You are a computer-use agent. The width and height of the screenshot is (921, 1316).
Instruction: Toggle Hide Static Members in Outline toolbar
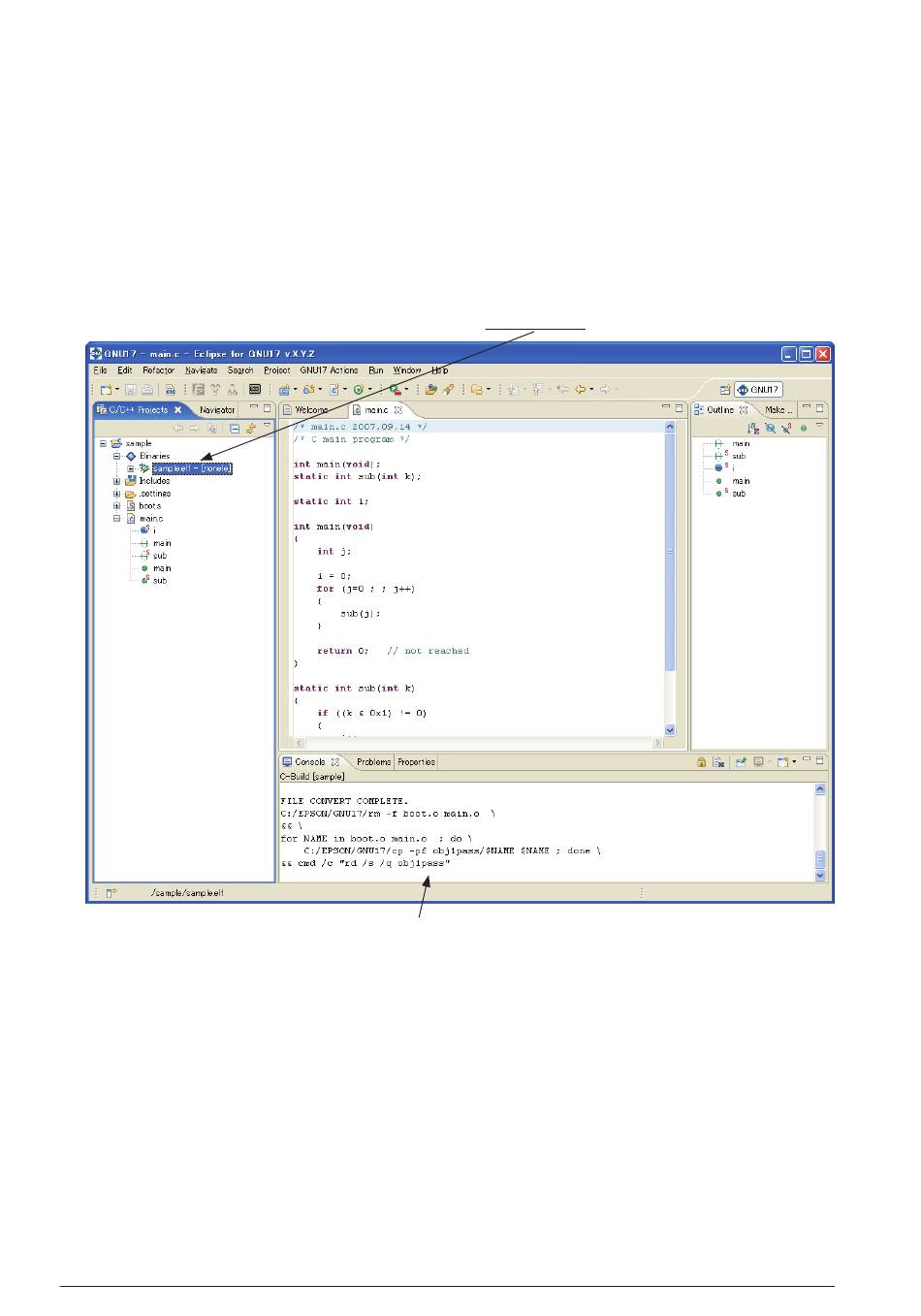pyautogui.click(x=786, y=428)
